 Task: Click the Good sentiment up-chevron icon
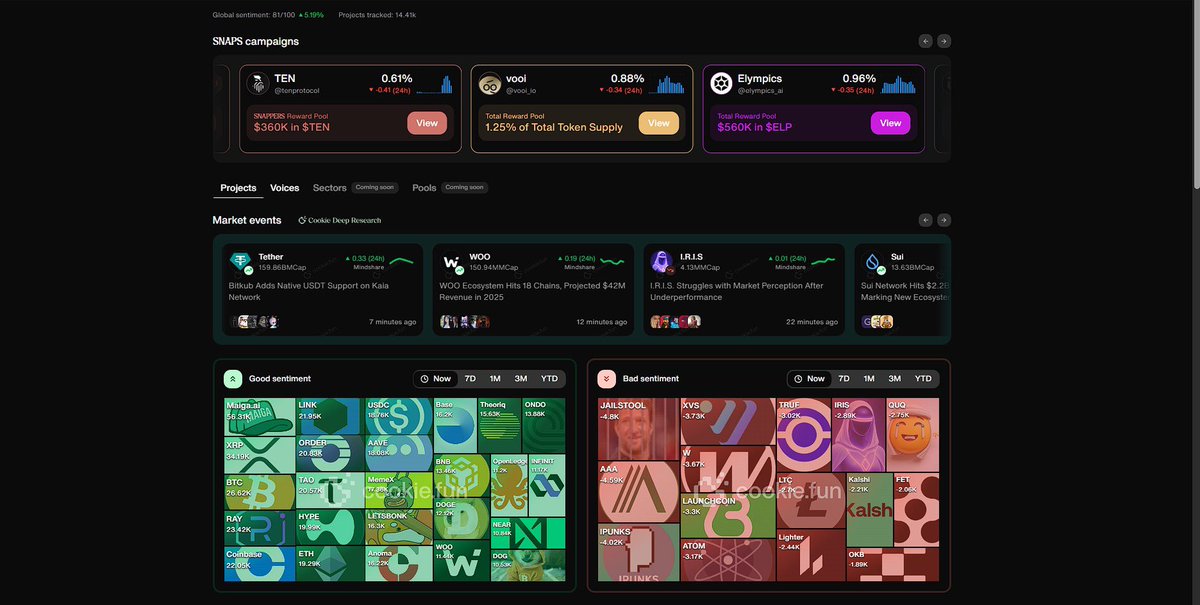pyautogui.click(x=233, y=379)
